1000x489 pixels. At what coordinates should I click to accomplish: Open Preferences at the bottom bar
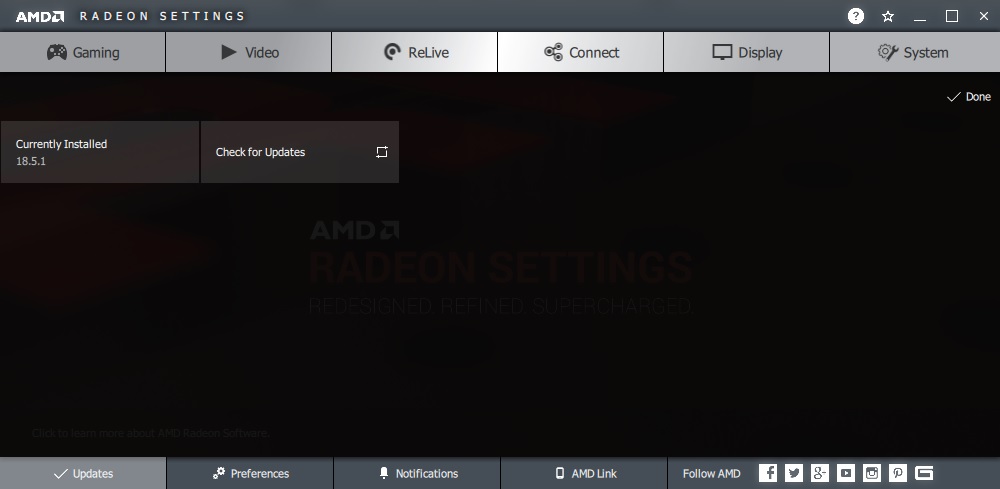(250, 473)
